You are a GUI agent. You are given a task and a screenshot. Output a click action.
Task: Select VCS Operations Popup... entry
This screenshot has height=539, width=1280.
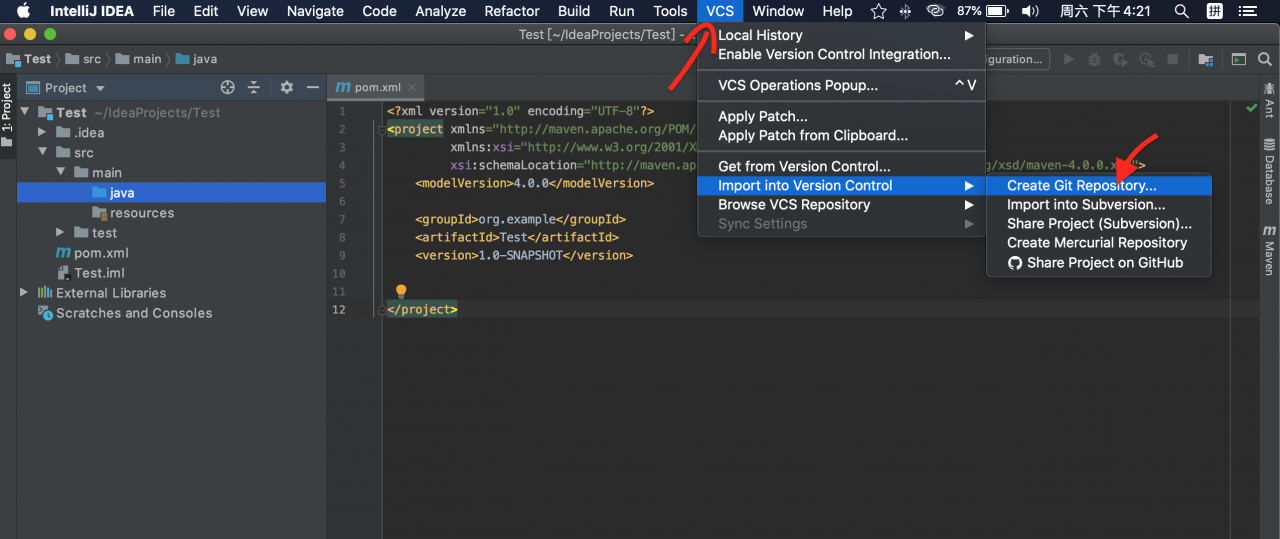[x=841, y=85]
